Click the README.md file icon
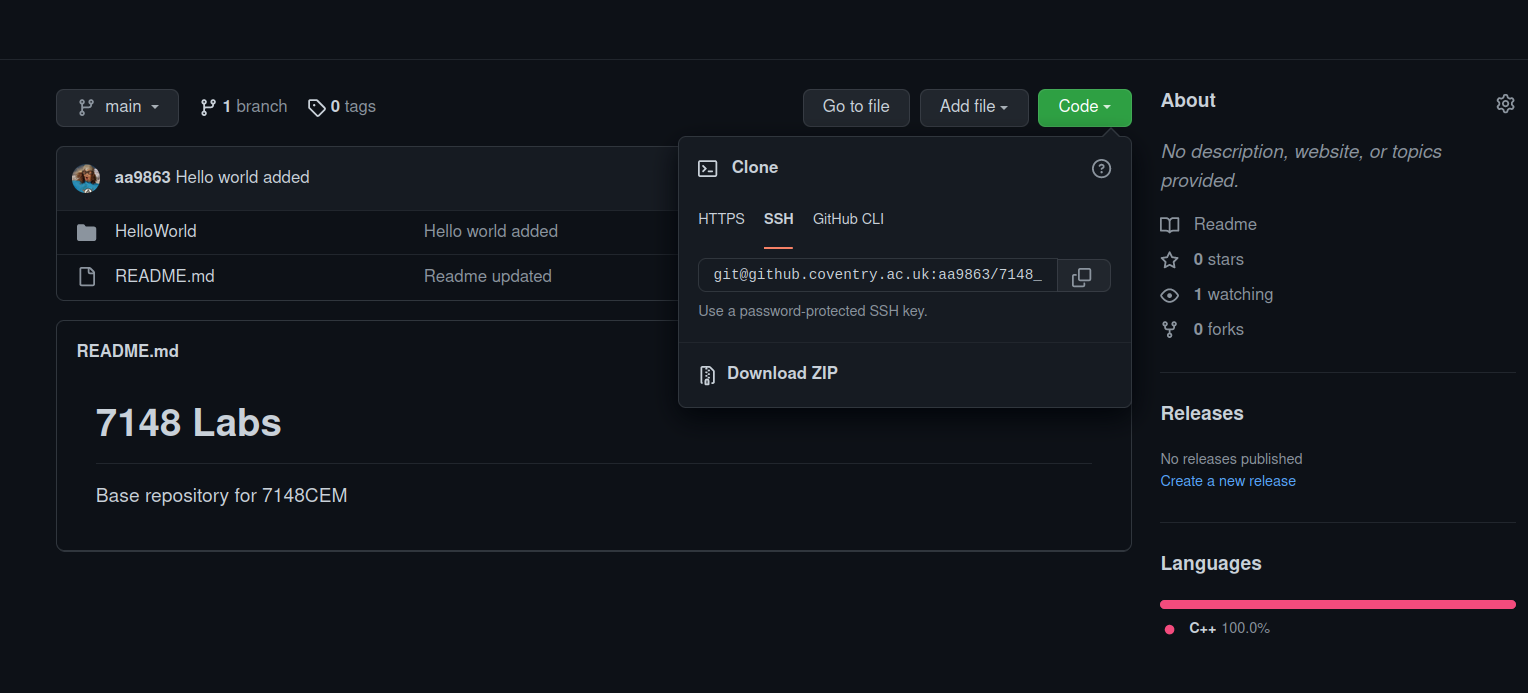The image size is (1528, 693). pyautogui.click(x=87, y=276)
